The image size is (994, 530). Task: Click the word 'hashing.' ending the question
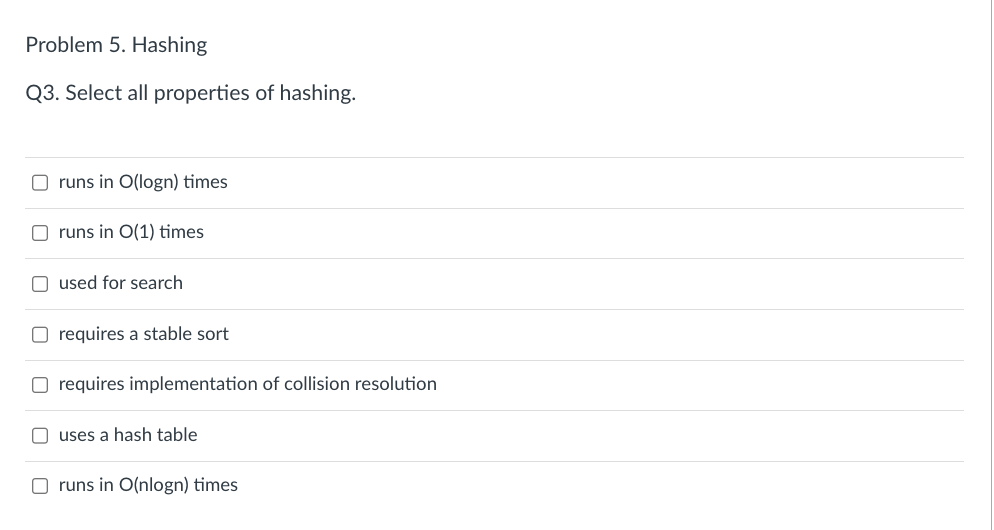[318, 93]
